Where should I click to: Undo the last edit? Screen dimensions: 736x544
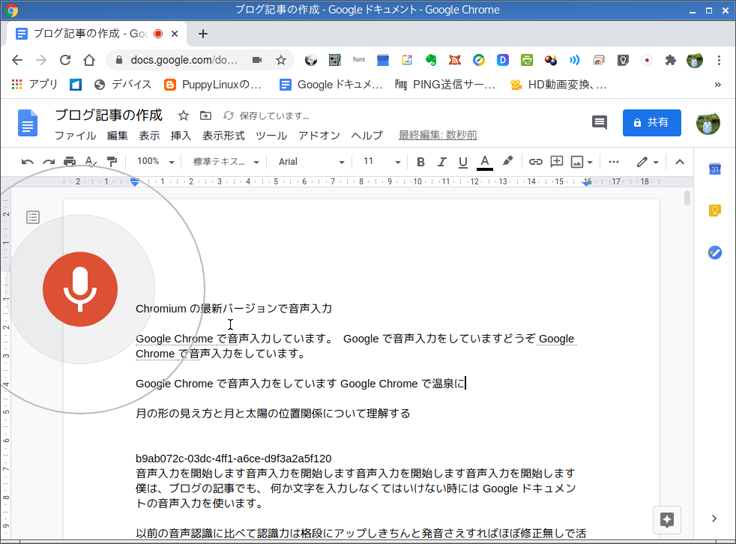coord(27,162)
